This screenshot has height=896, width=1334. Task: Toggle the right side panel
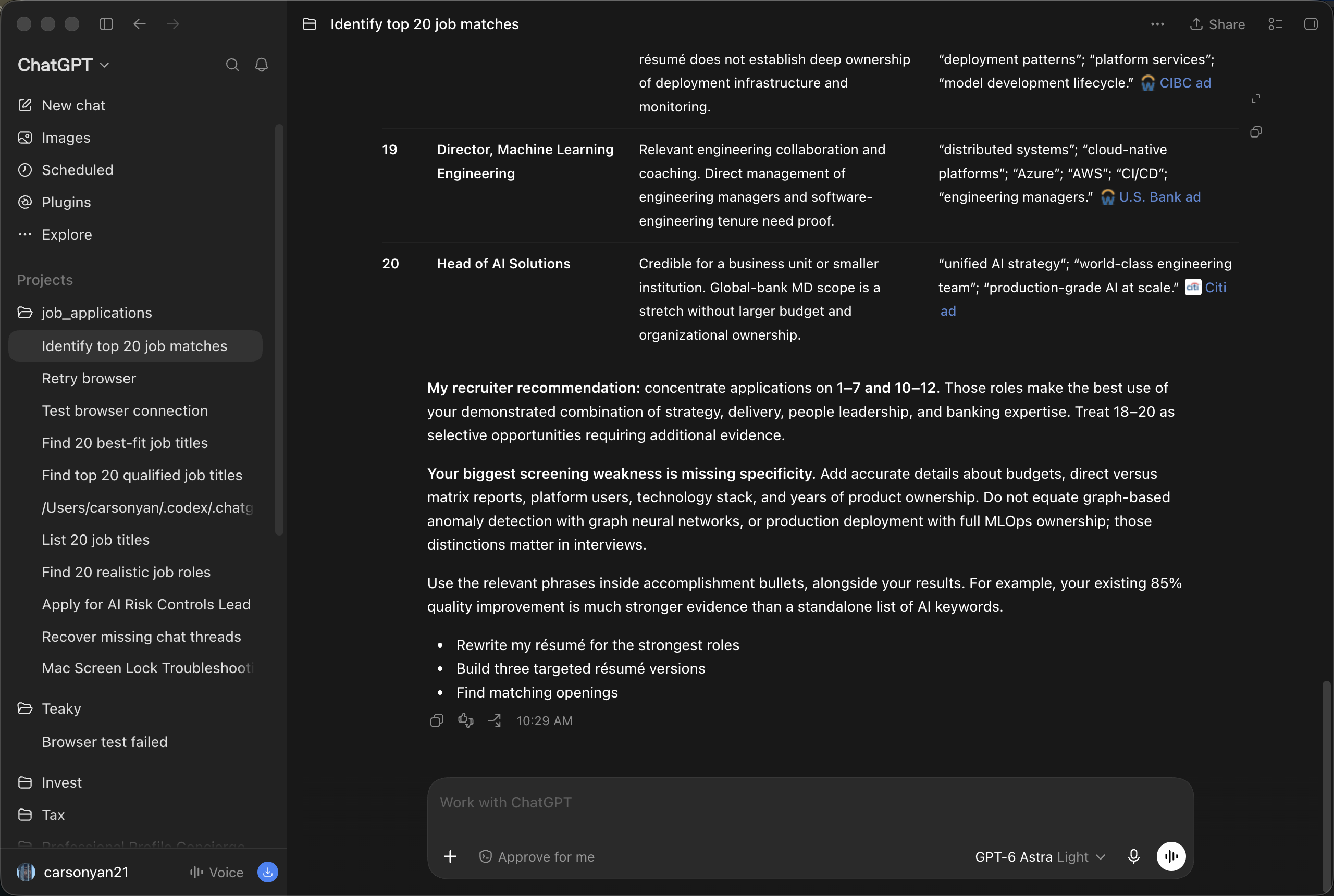coord(1311,24)
